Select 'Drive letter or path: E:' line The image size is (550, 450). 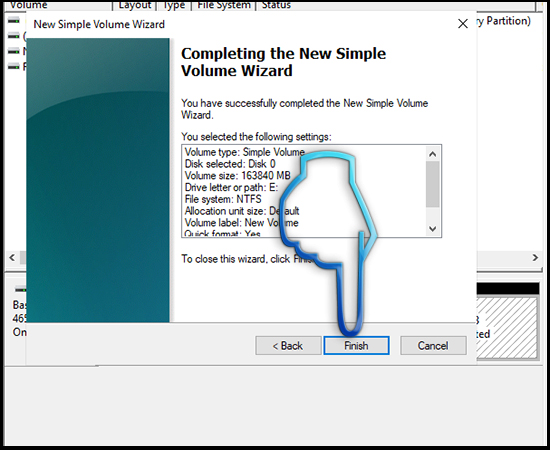pos(231,187)
